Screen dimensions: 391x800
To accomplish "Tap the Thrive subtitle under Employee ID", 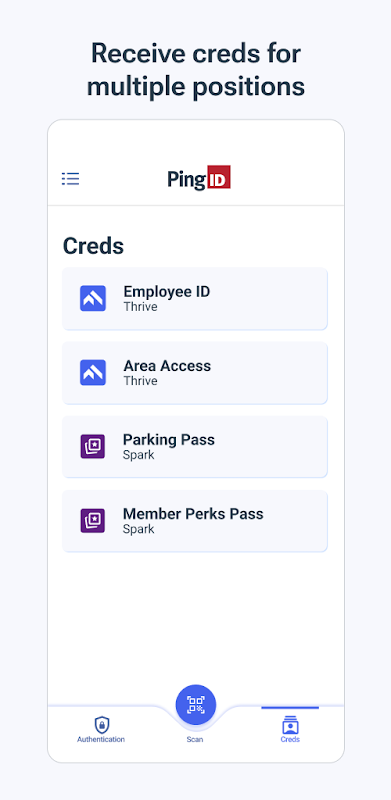I will coord(140,307).
